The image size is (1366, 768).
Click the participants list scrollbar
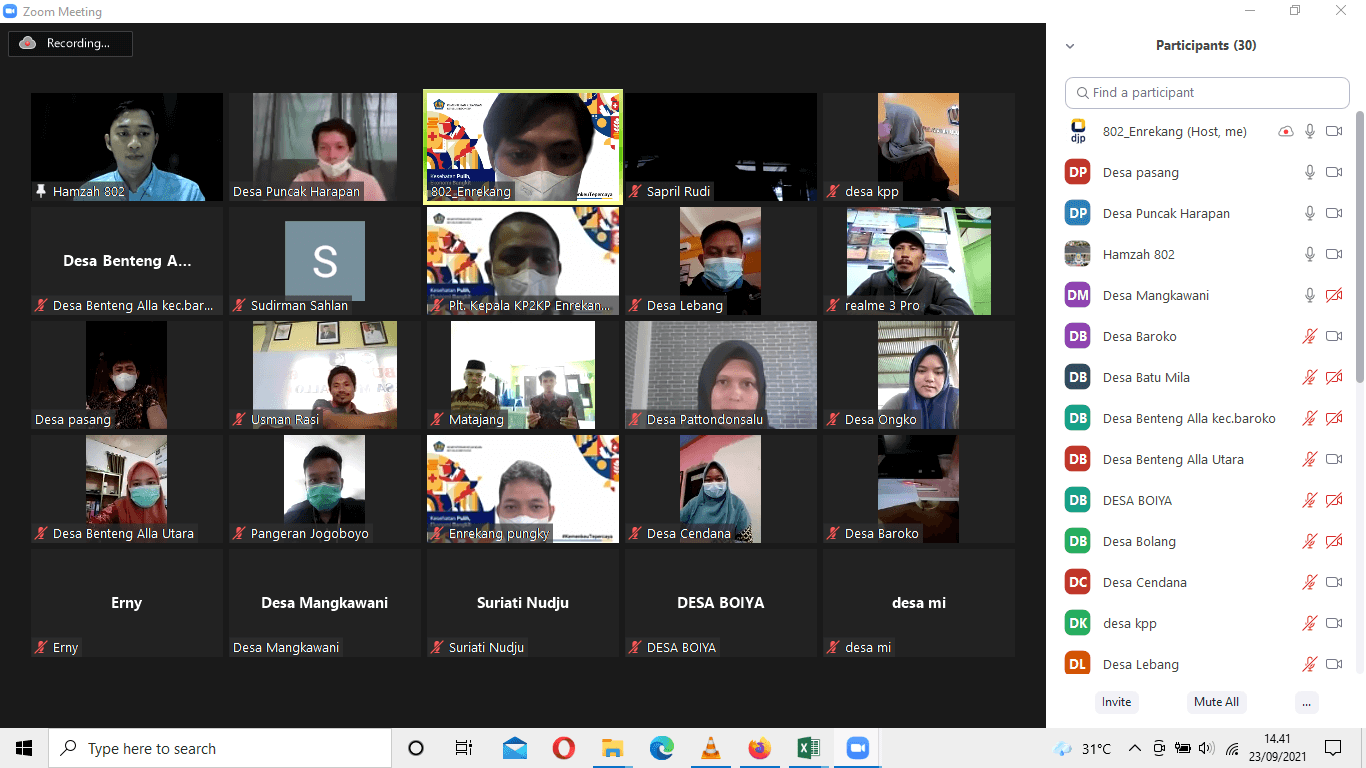(x=1359, y=250)
